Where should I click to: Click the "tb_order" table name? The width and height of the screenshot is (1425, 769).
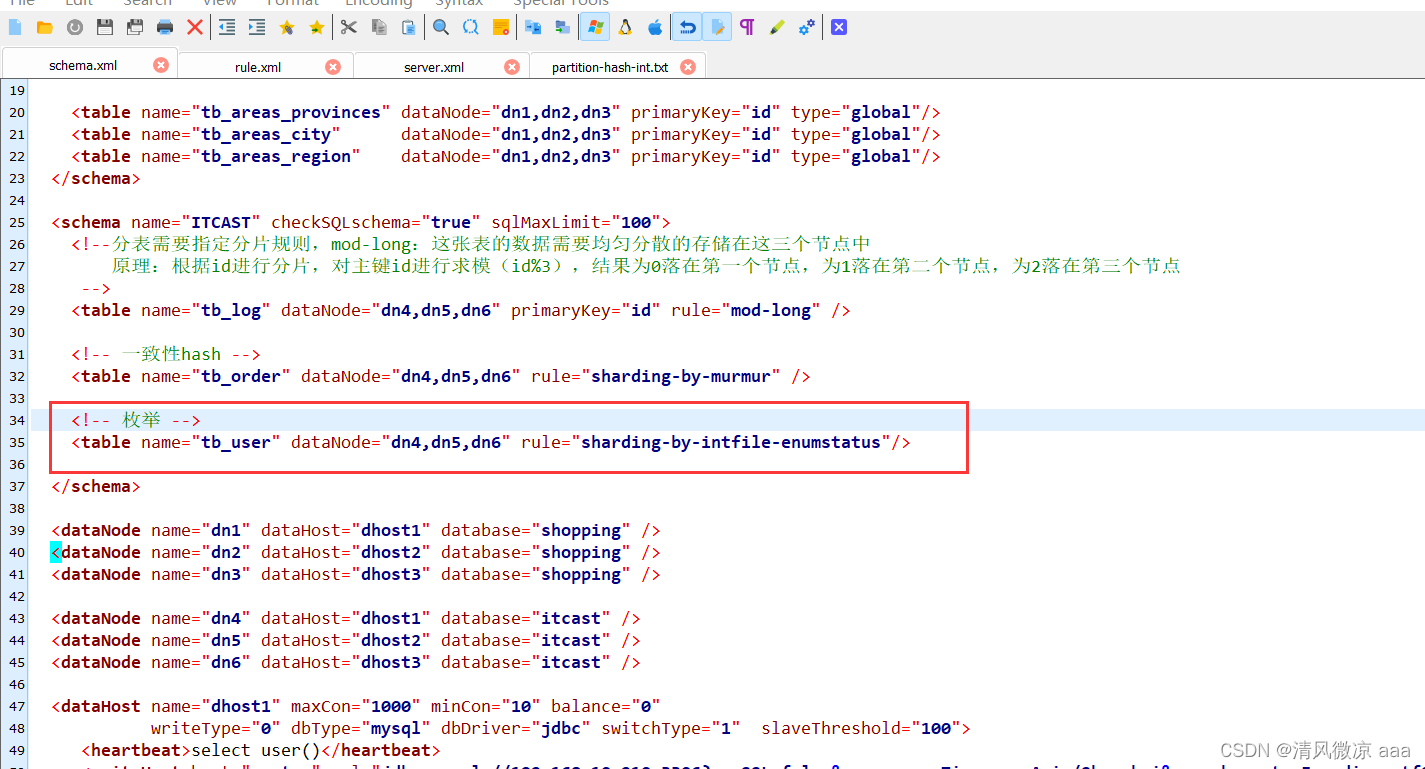point(241,376)
